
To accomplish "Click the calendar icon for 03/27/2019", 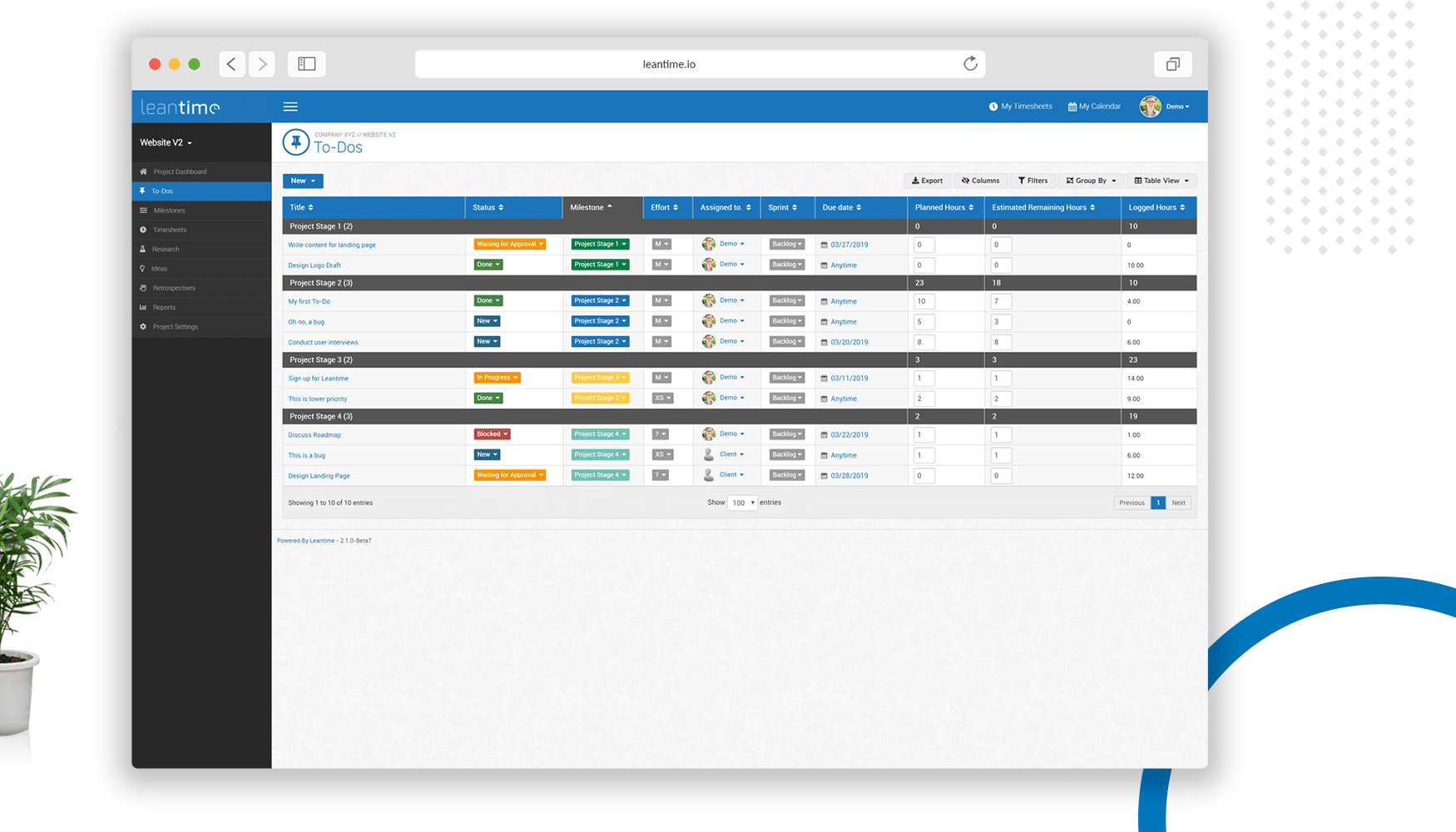I will [x=825, y=245].
